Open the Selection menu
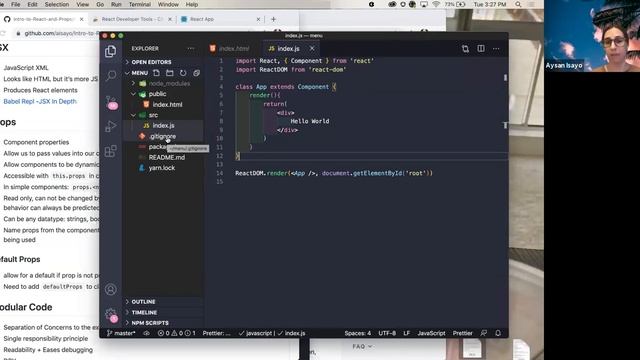The height and width of the screenshot is (360, 640). click(57, 4)
